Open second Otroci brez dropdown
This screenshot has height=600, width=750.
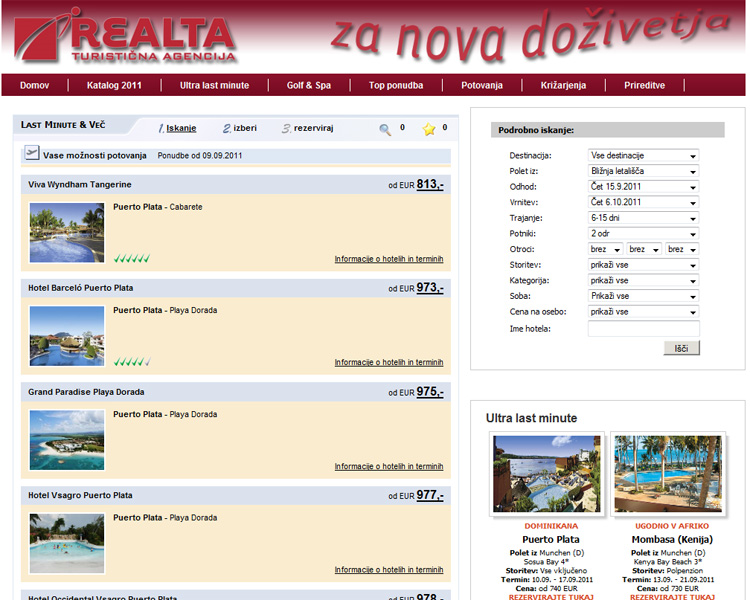pos(644,249)
